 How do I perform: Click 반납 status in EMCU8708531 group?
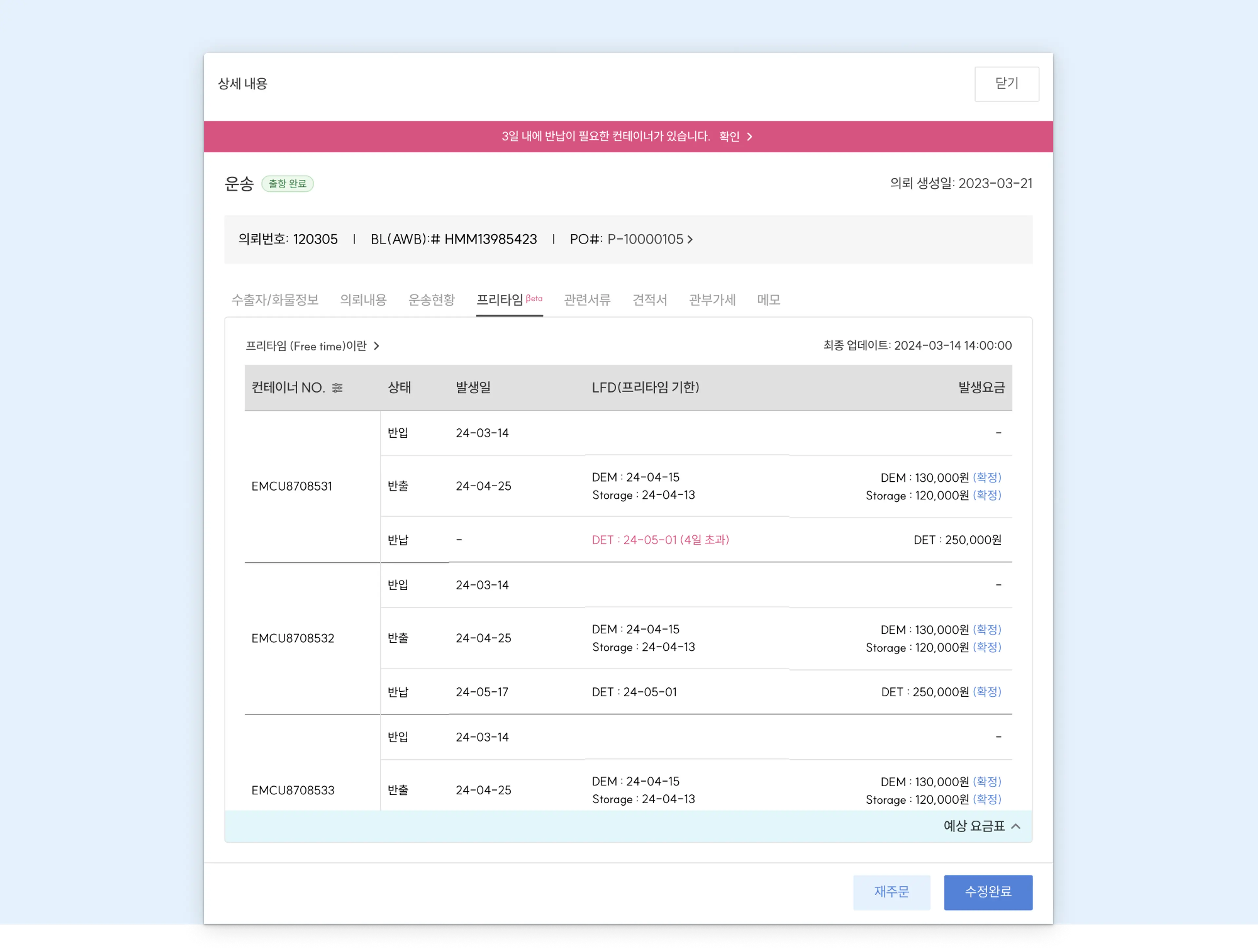(397, 540)
